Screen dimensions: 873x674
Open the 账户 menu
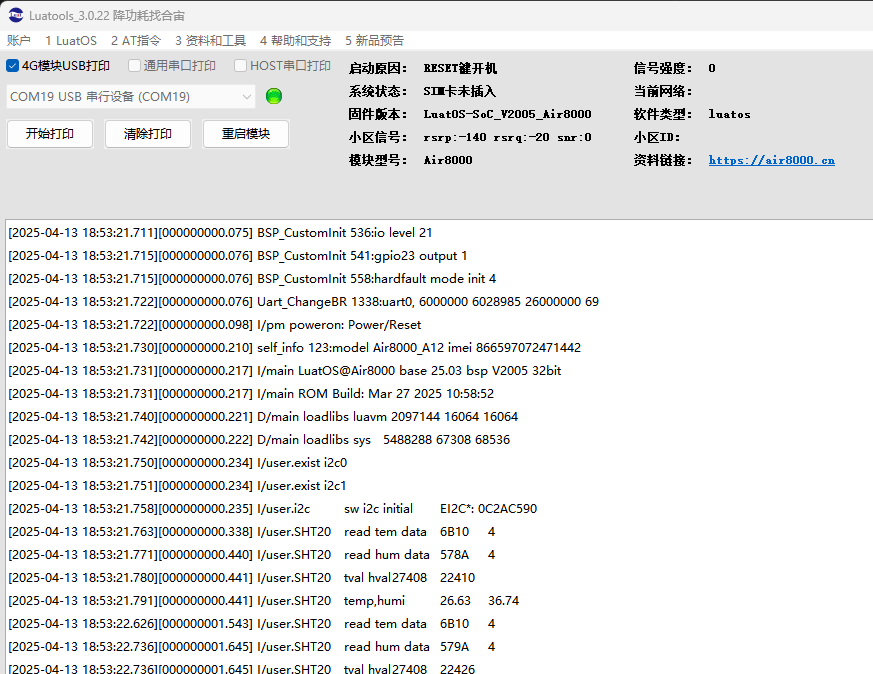[x=18, y=41]
